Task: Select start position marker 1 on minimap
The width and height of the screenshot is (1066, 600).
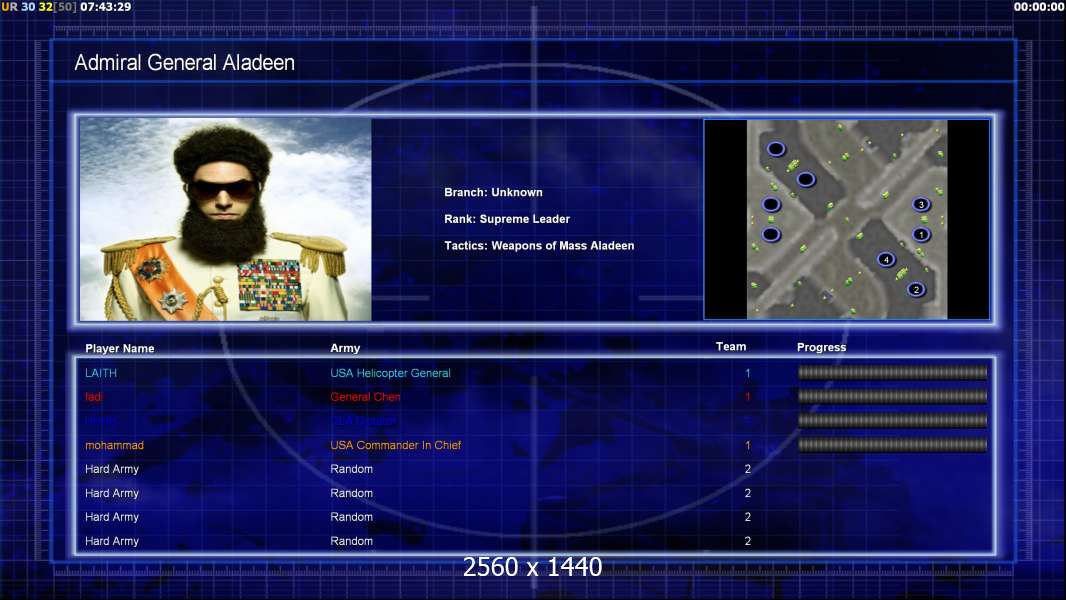Action: (x=921, y=234)
